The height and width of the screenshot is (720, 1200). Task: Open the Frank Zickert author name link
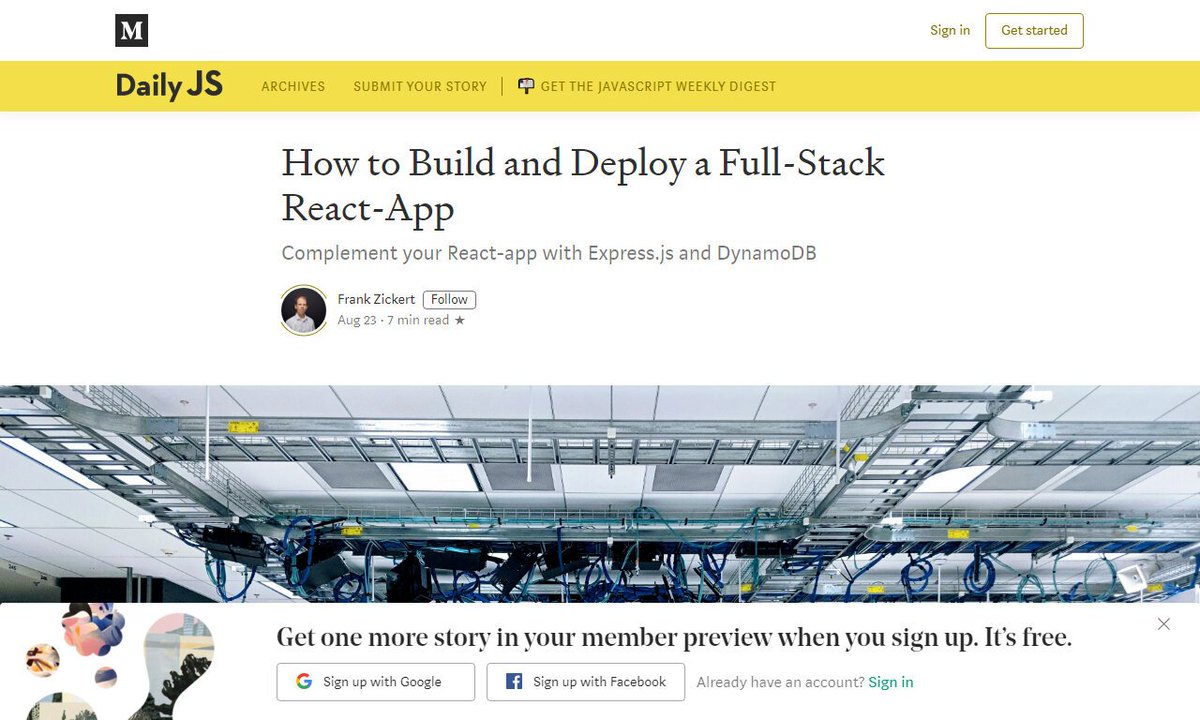coord(376,299)
